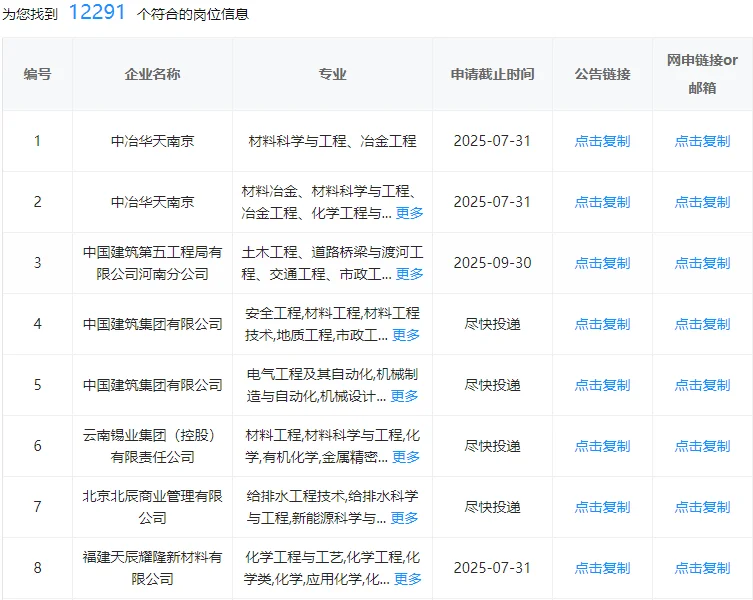The image size is (753, 600).
Task: Click 尽快投递 in row 5
Action: pos(492,385)
